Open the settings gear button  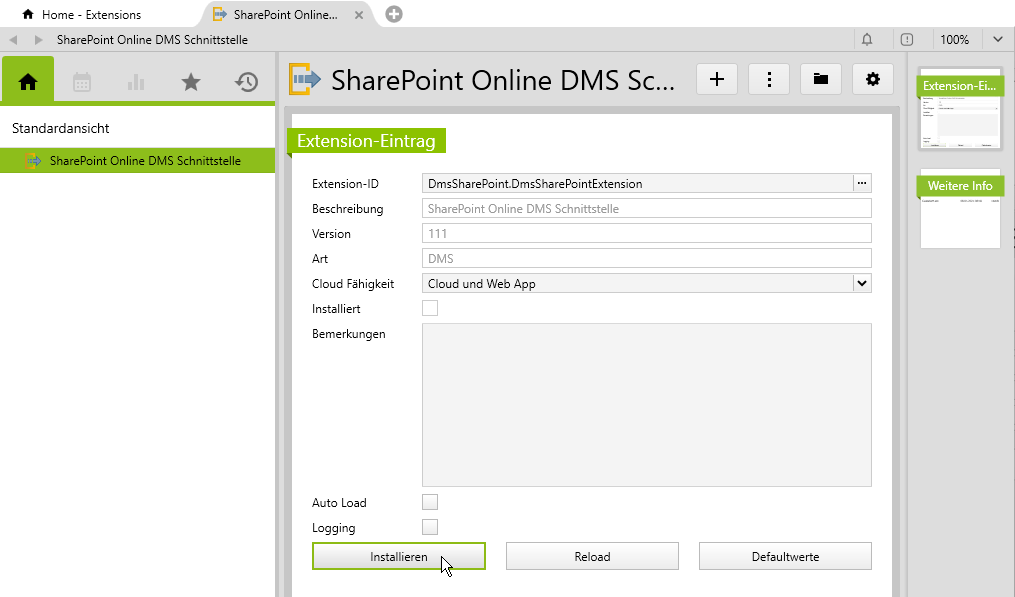873,79
